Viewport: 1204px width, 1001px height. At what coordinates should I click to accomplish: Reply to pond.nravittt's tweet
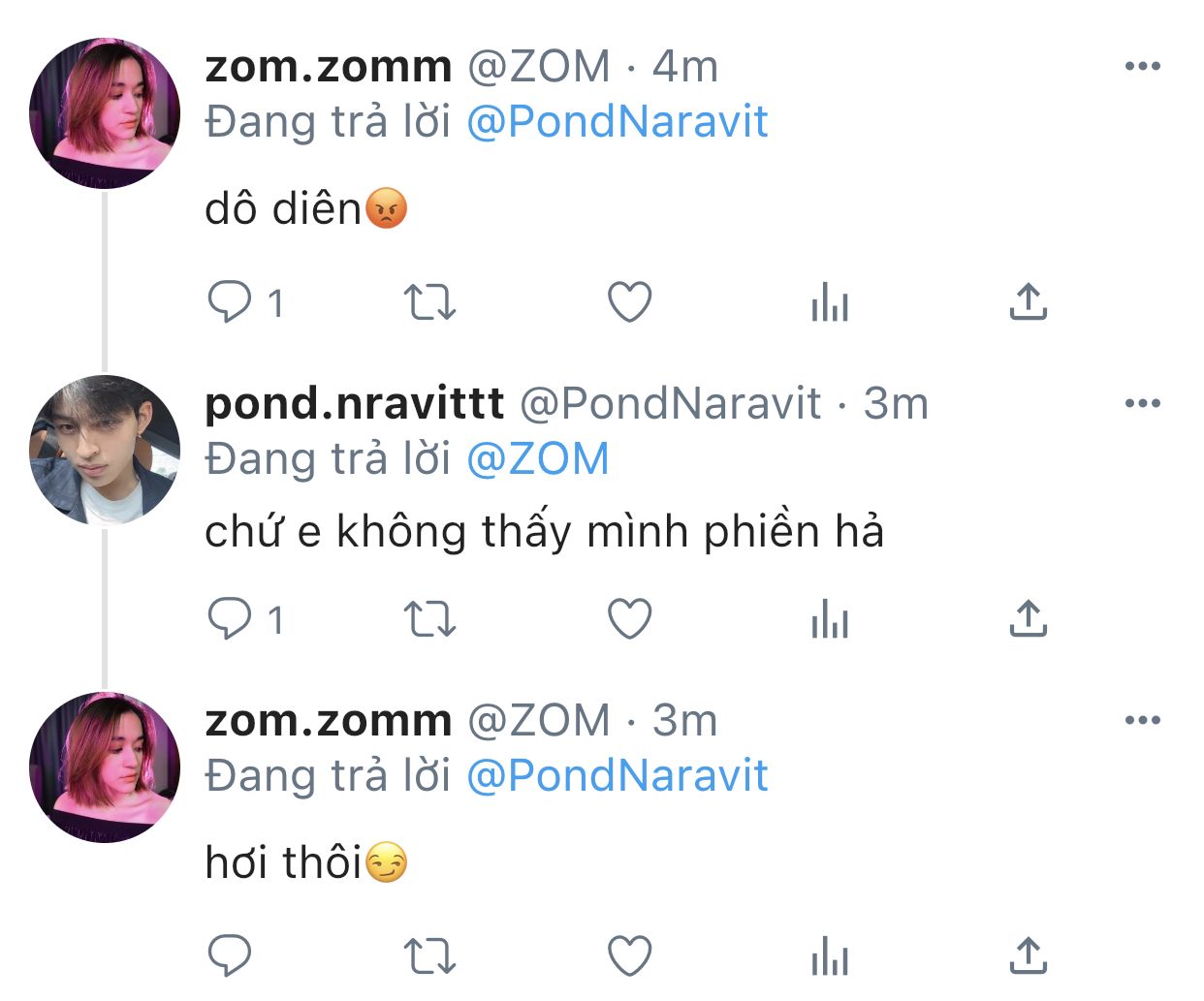[231, 618]
